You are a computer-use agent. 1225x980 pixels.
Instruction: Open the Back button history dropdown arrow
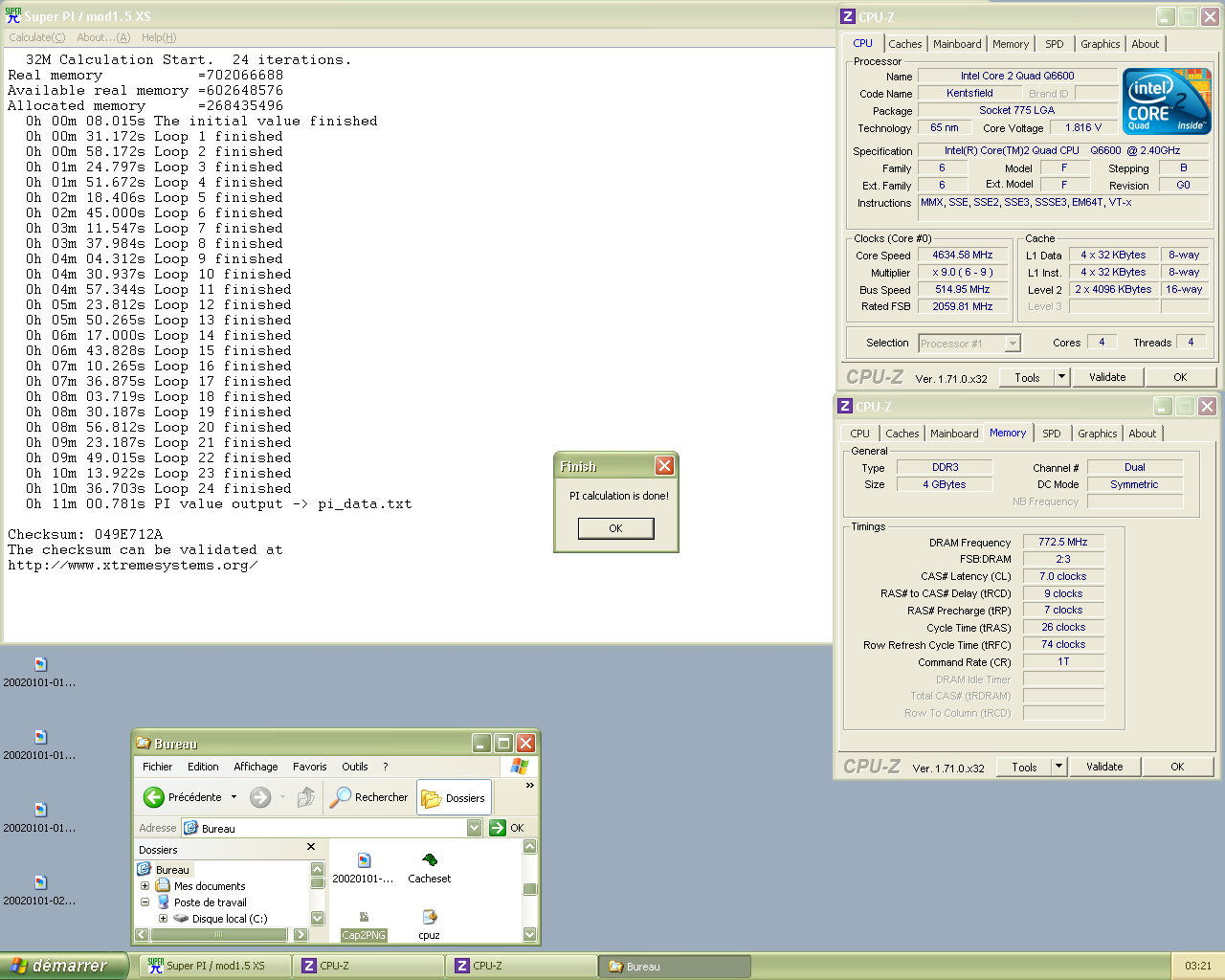pyautogui.click(x=233, y=797)
